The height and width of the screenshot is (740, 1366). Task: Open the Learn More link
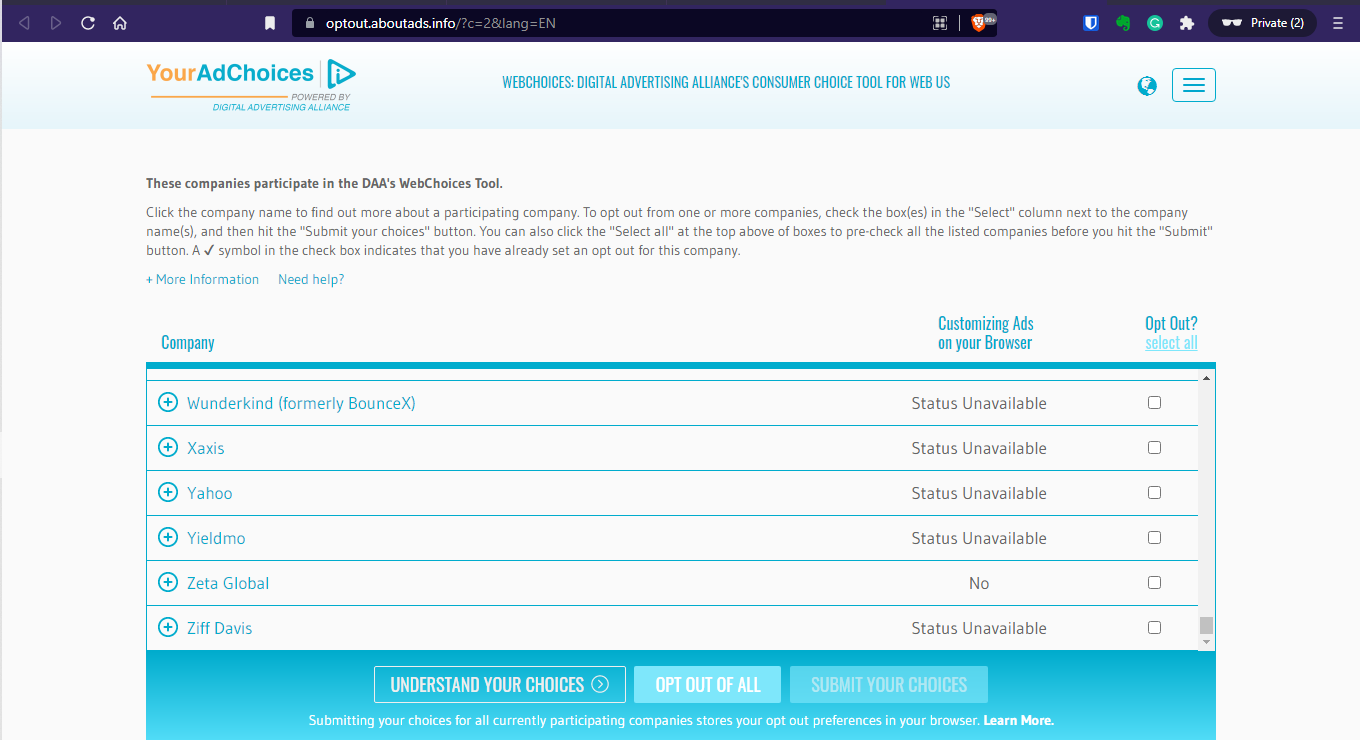pyautogui.click(x=1019, y=720)
